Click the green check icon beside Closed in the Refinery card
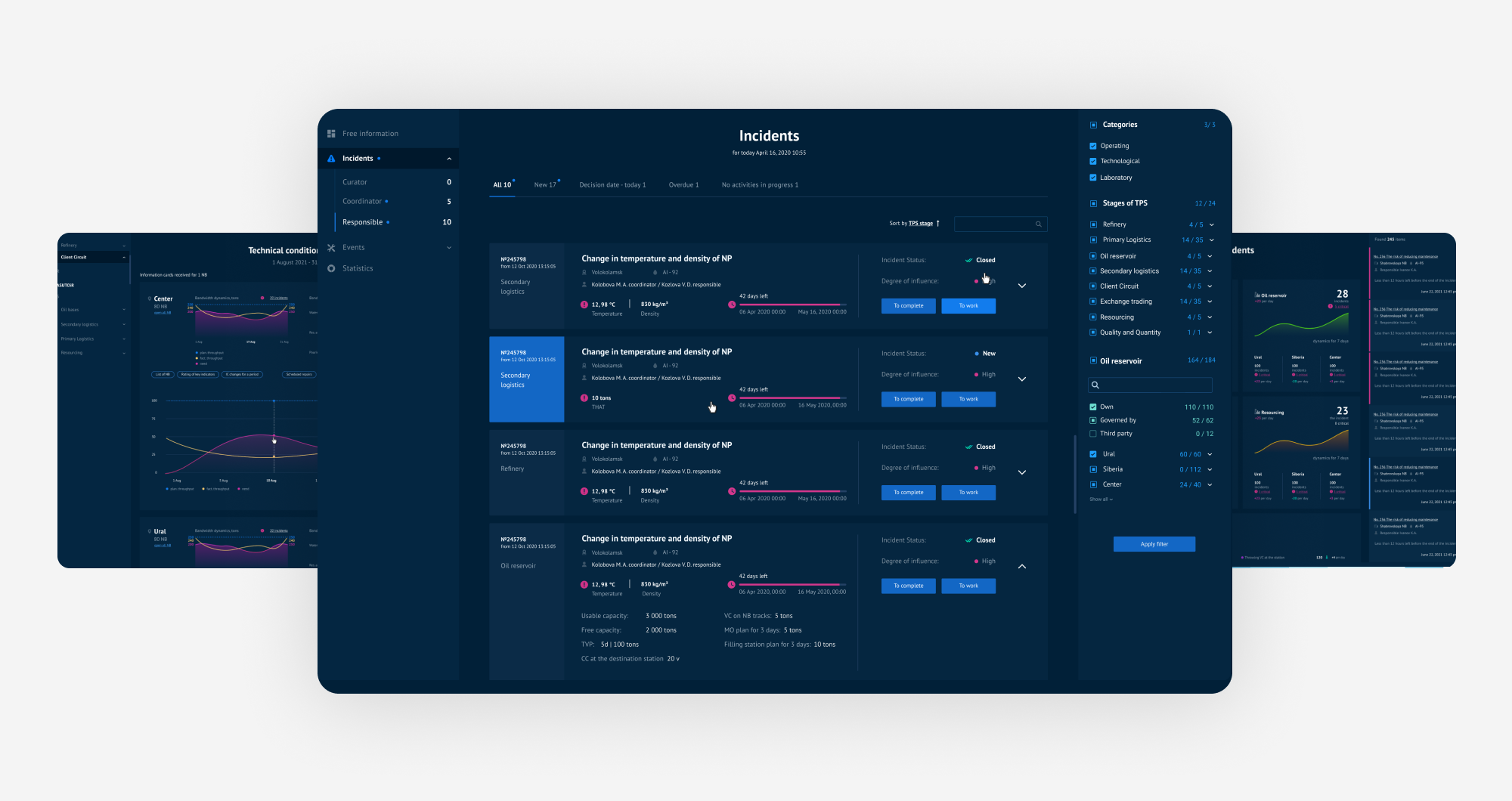This screenshot has width=1512, height=801. 968,447
